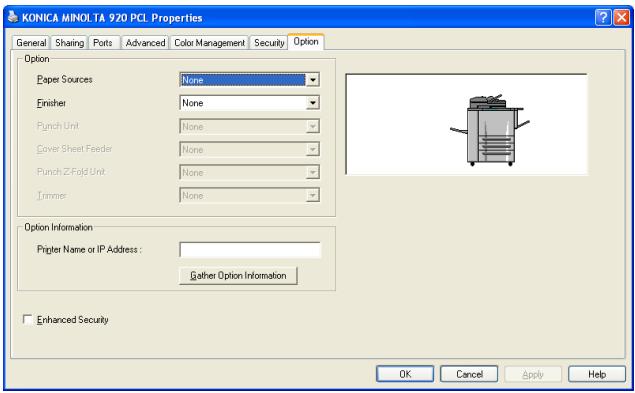Screen dimensions: 635x393
Task: Go to the Advanced tab
Action: click(145, 43)
